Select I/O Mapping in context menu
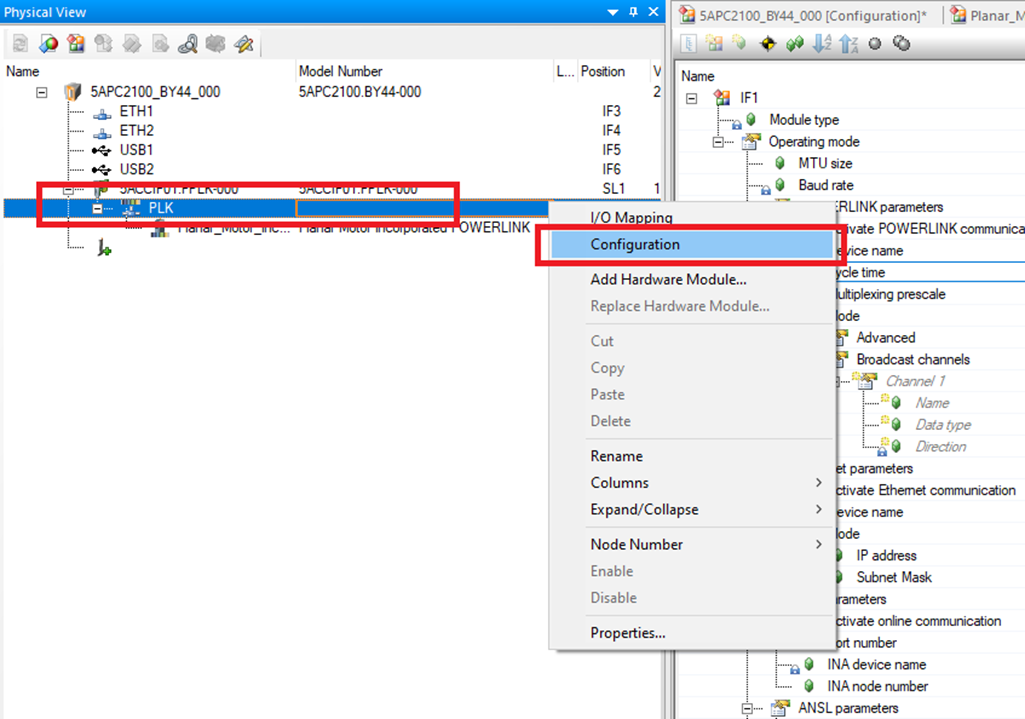The width and height of the screenshot is (1025, 719). (631, 218)
